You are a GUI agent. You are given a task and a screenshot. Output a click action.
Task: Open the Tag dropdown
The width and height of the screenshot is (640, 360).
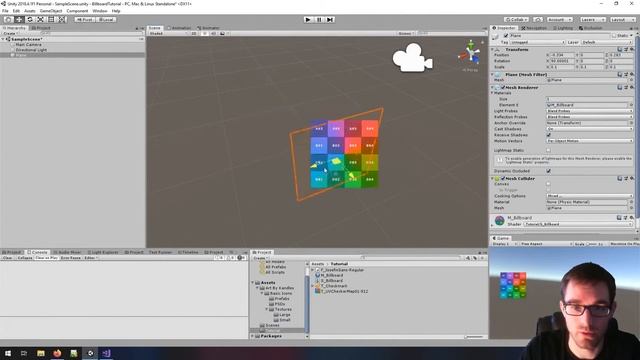(x=538, y=42)
